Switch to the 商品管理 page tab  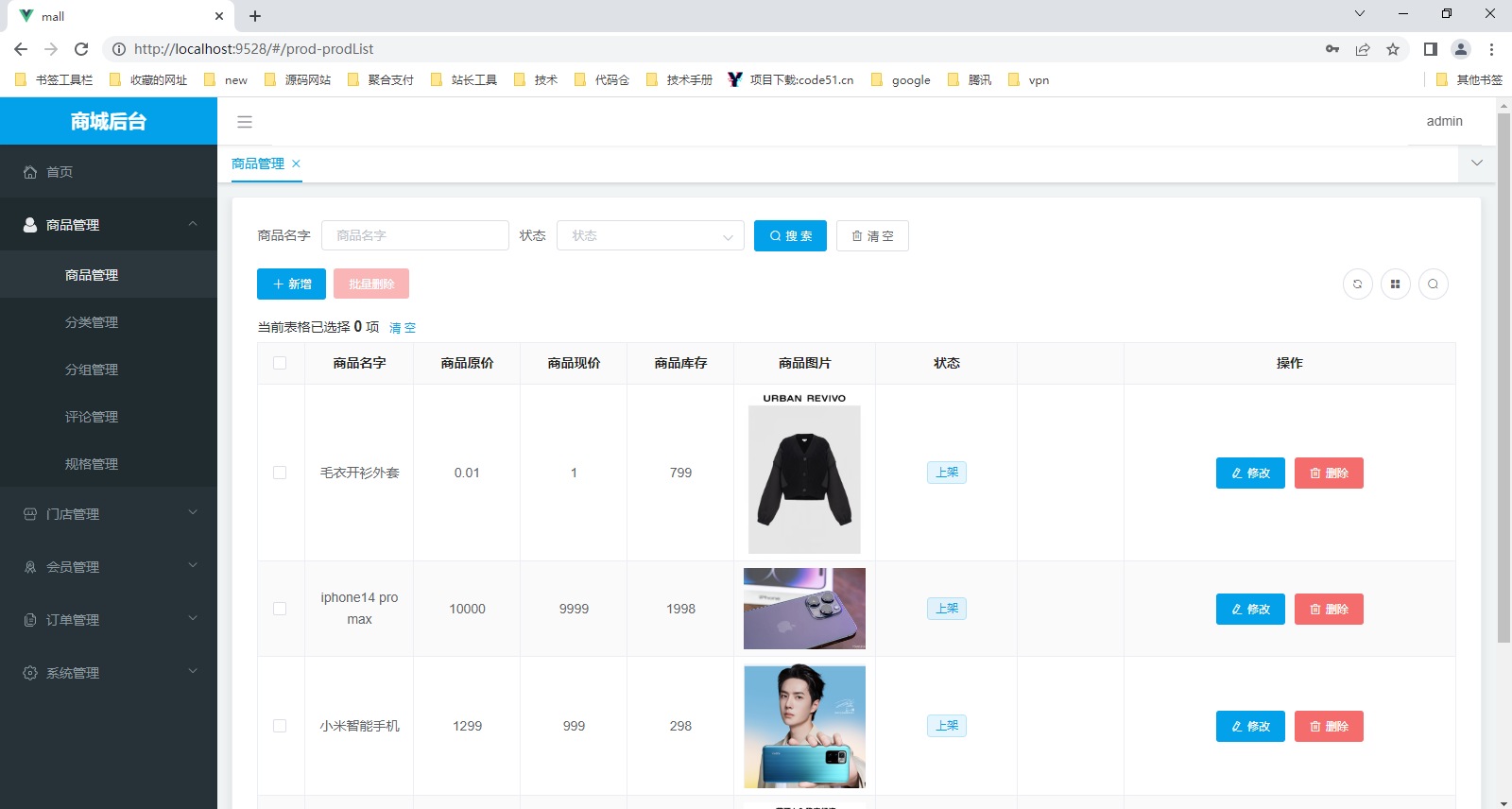[x=257, y=164]
